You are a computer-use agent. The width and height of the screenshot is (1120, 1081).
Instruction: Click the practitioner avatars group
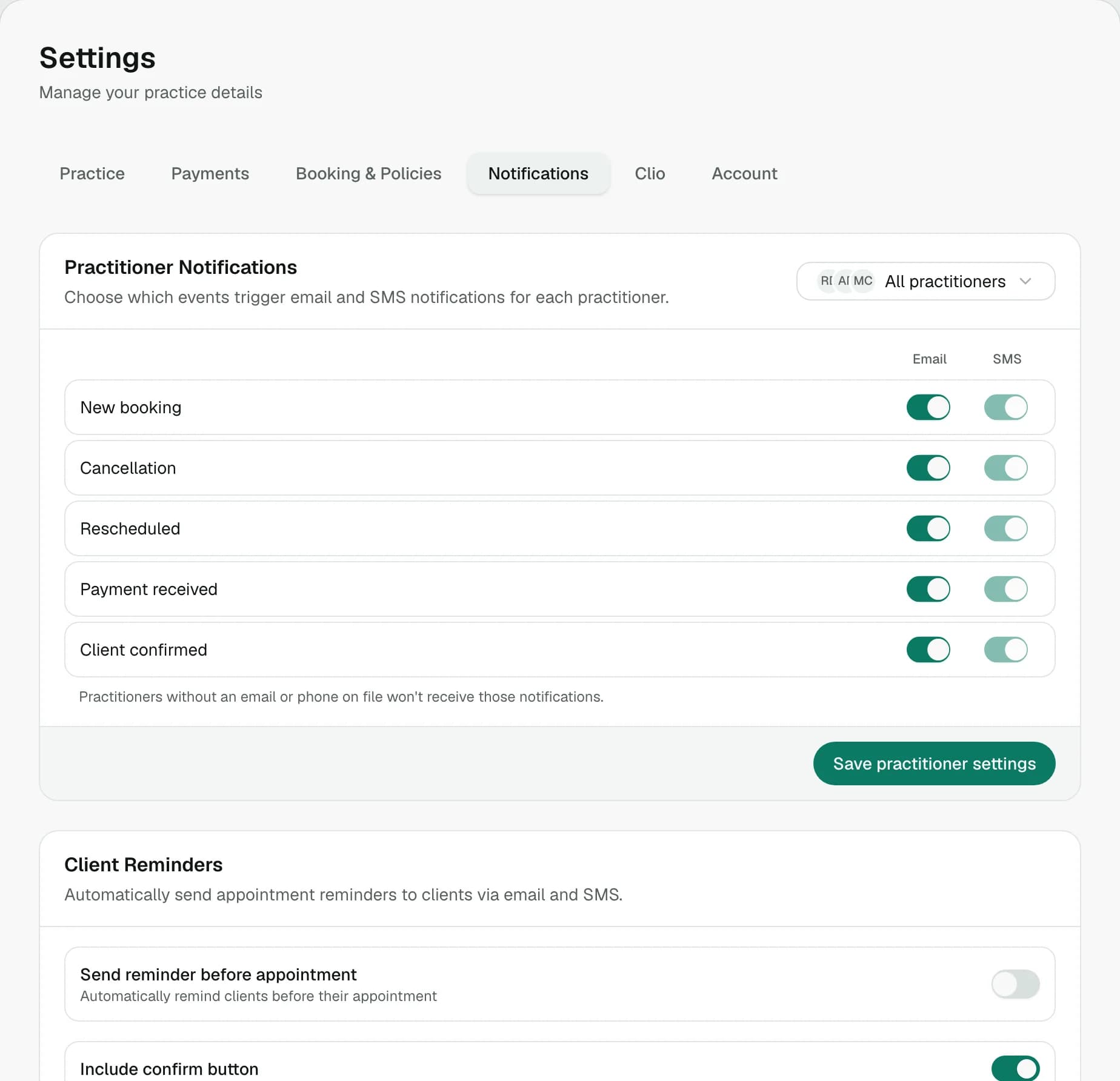(846, 281)
